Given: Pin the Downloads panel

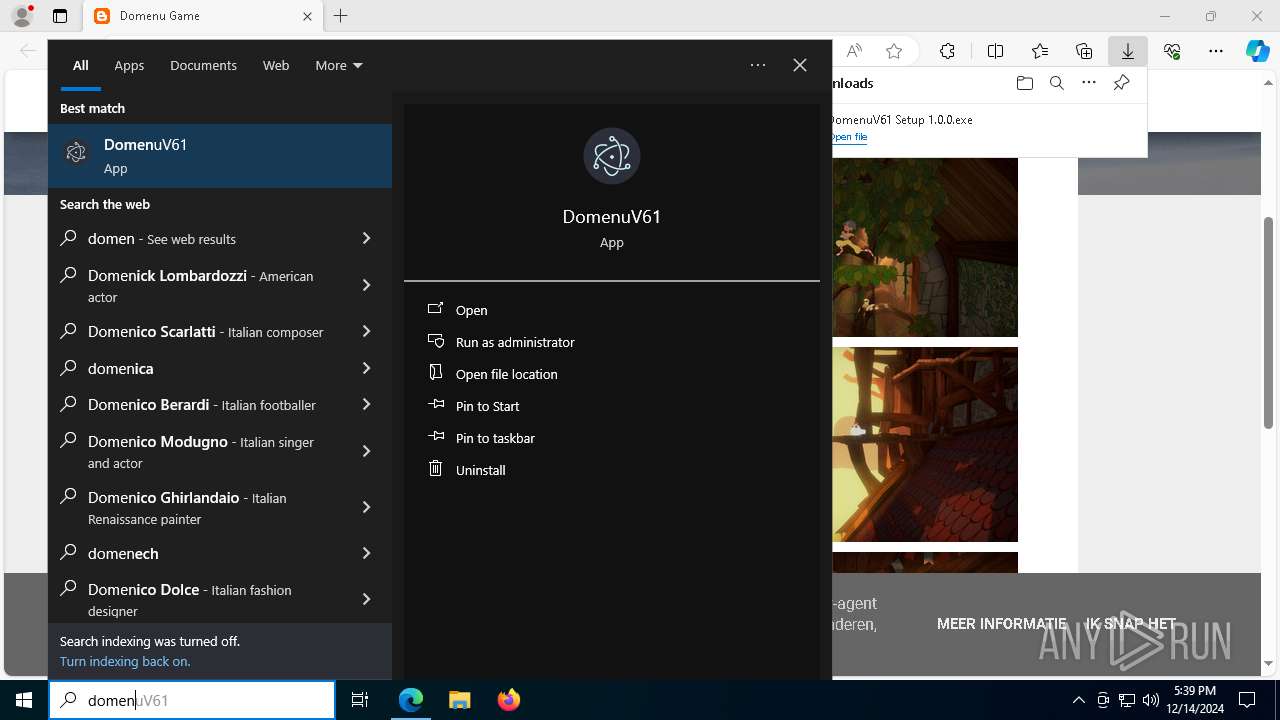Looking at the screenshot, I should [1121, 83].
